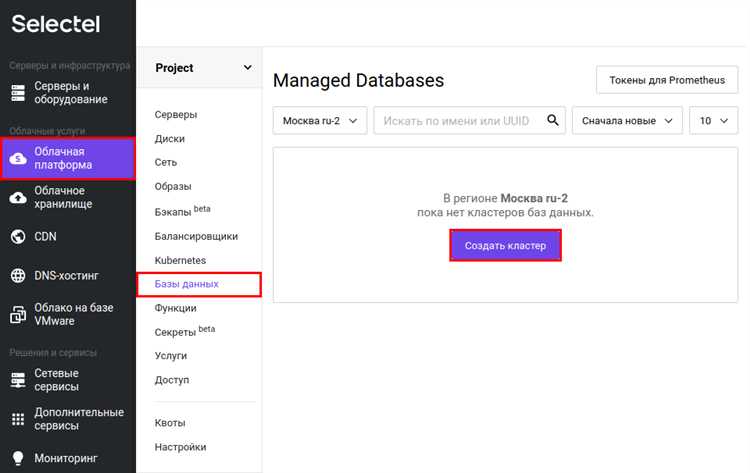Click the CDN globe icon

click(18, 237)
